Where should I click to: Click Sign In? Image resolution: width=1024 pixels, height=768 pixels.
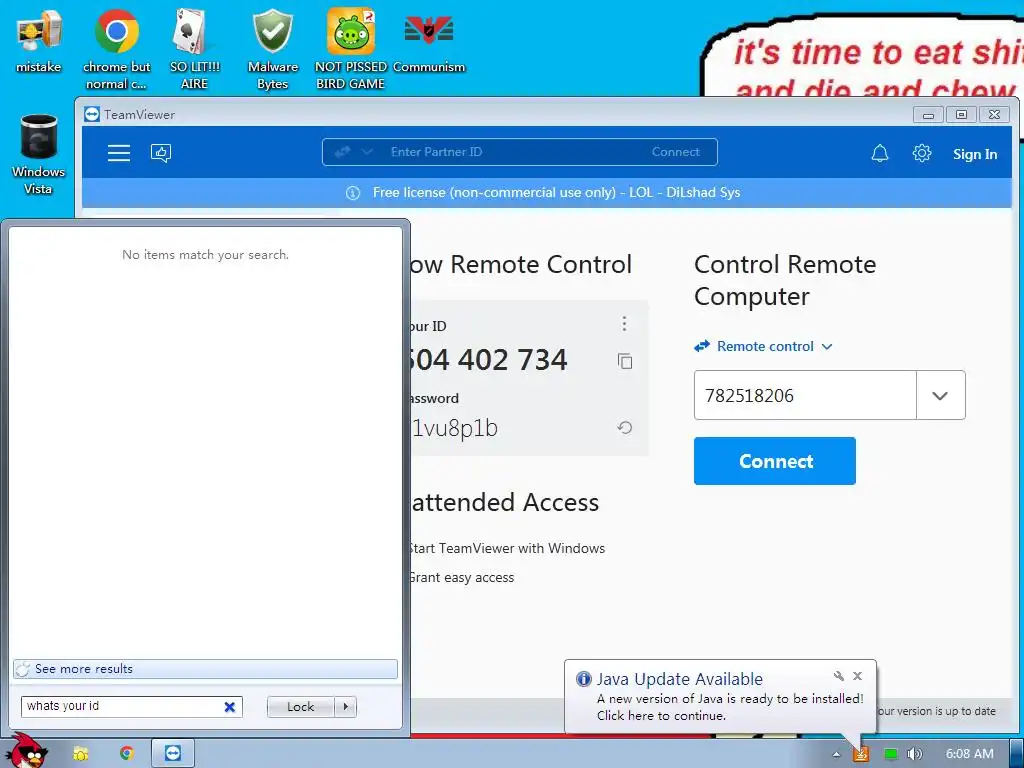[974, 154]
